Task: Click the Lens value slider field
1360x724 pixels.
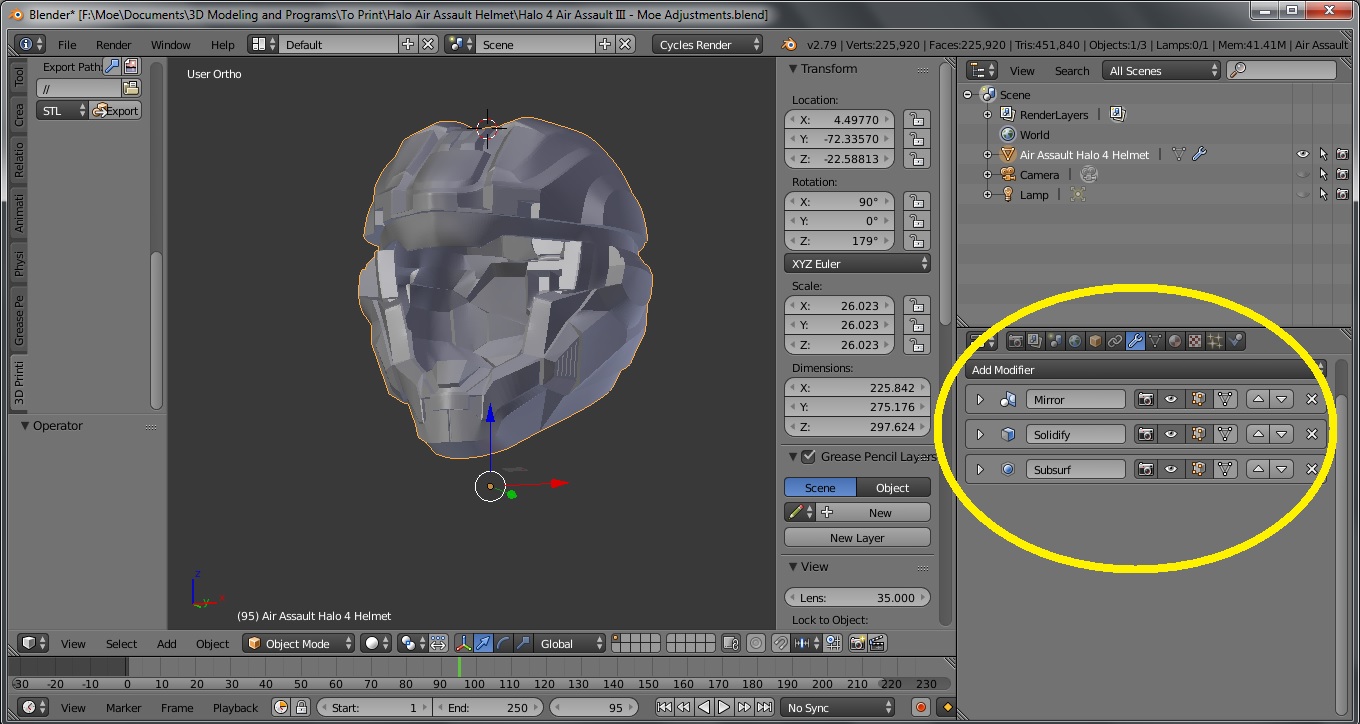Action: (x=858, y=597)
